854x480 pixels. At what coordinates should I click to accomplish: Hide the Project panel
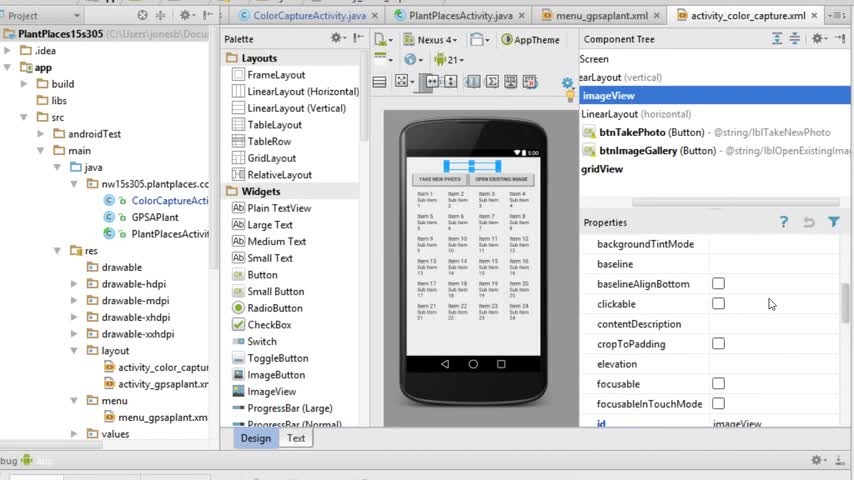pos(208,15)
